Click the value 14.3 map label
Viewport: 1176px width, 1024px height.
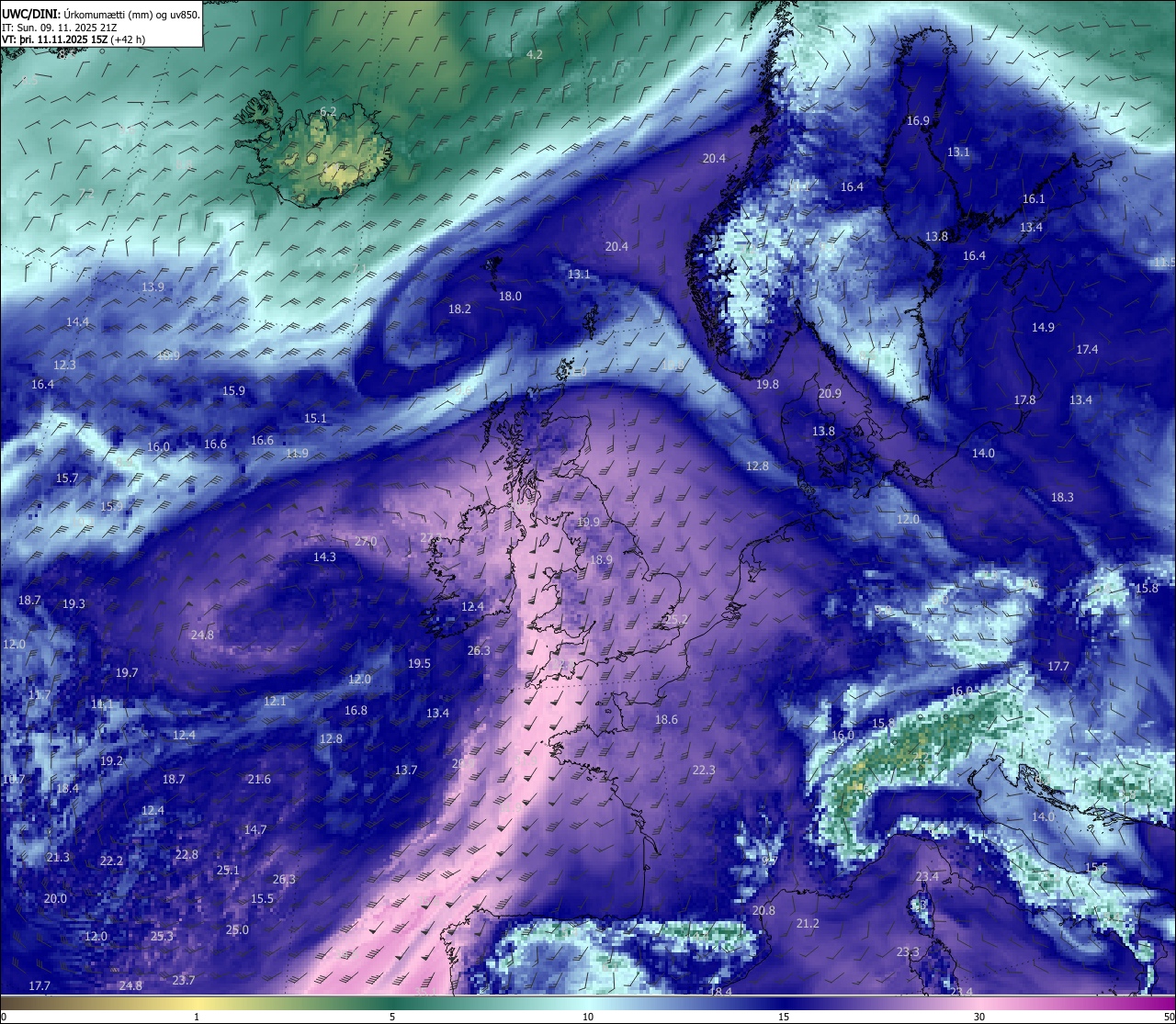324,557
